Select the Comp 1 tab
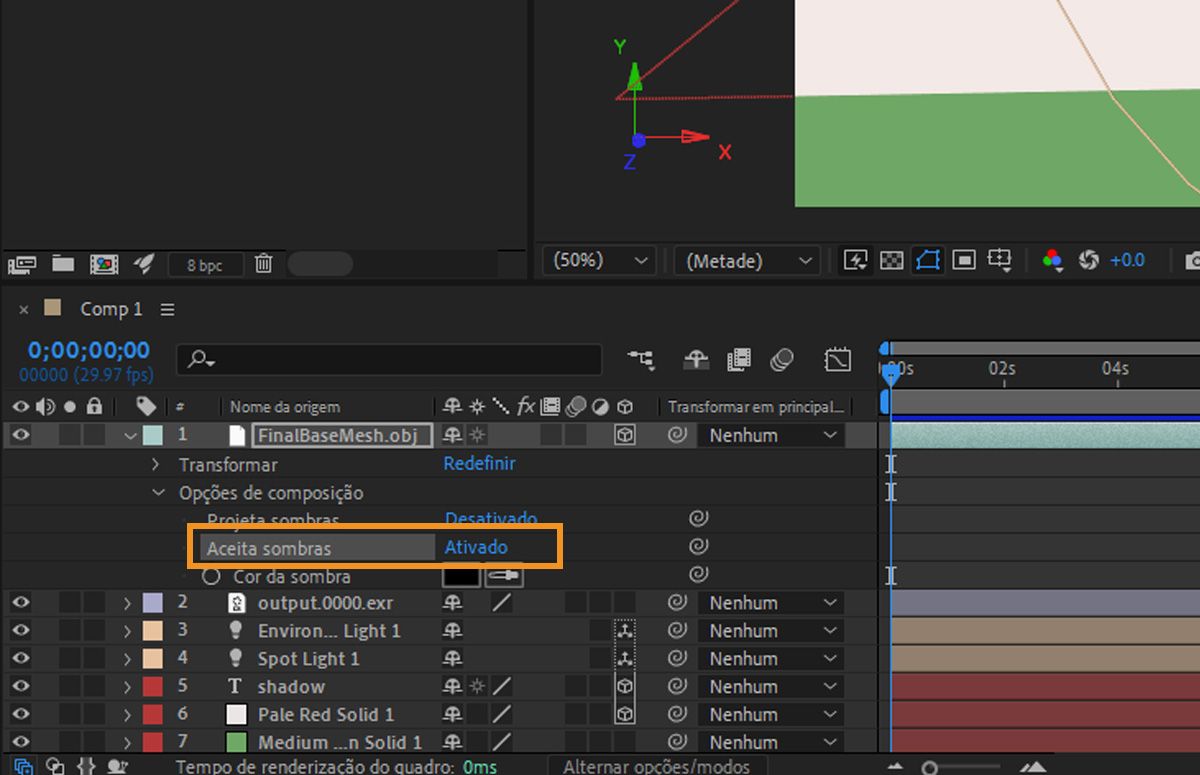Viewport: 1200px width, 775px height. tap(110, 308)
